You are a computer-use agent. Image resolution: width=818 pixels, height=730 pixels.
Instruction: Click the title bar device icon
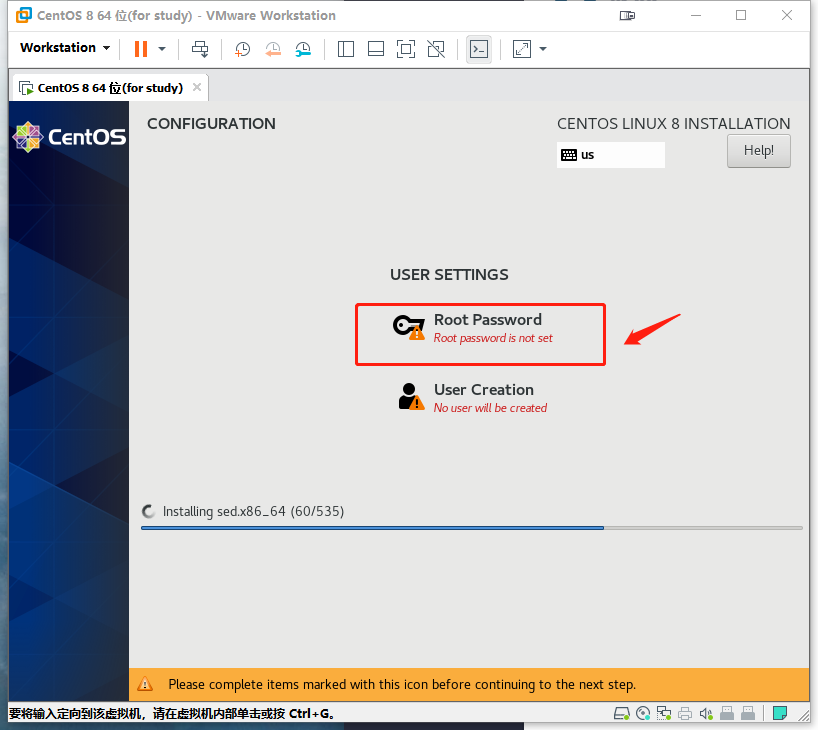pyautogui.click(x=627, y=16)
